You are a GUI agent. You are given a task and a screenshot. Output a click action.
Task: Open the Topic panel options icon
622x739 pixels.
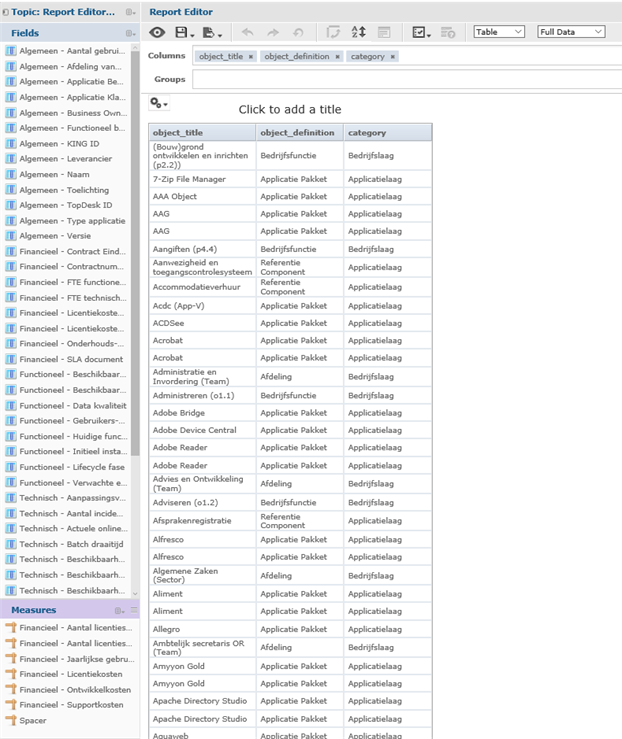coord(131,12)
